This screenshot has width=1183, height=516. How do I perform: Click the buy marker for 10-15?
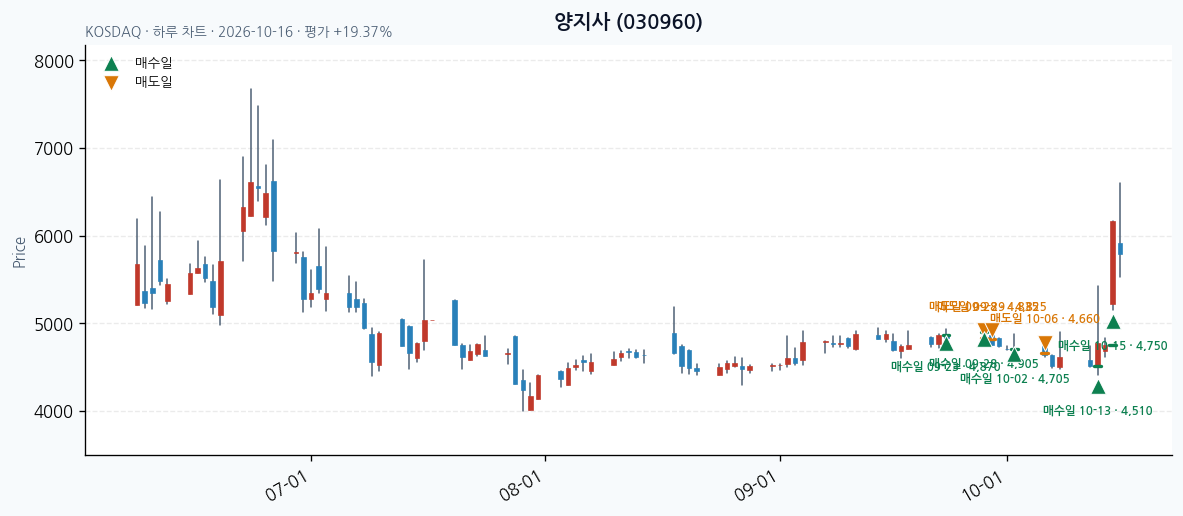pyautogui.click(x=1114, y=322)
